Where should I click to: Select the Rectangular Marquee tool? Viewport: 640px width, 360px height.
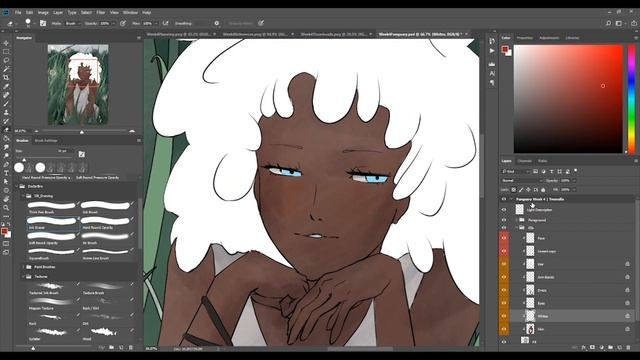coord(6,52)
